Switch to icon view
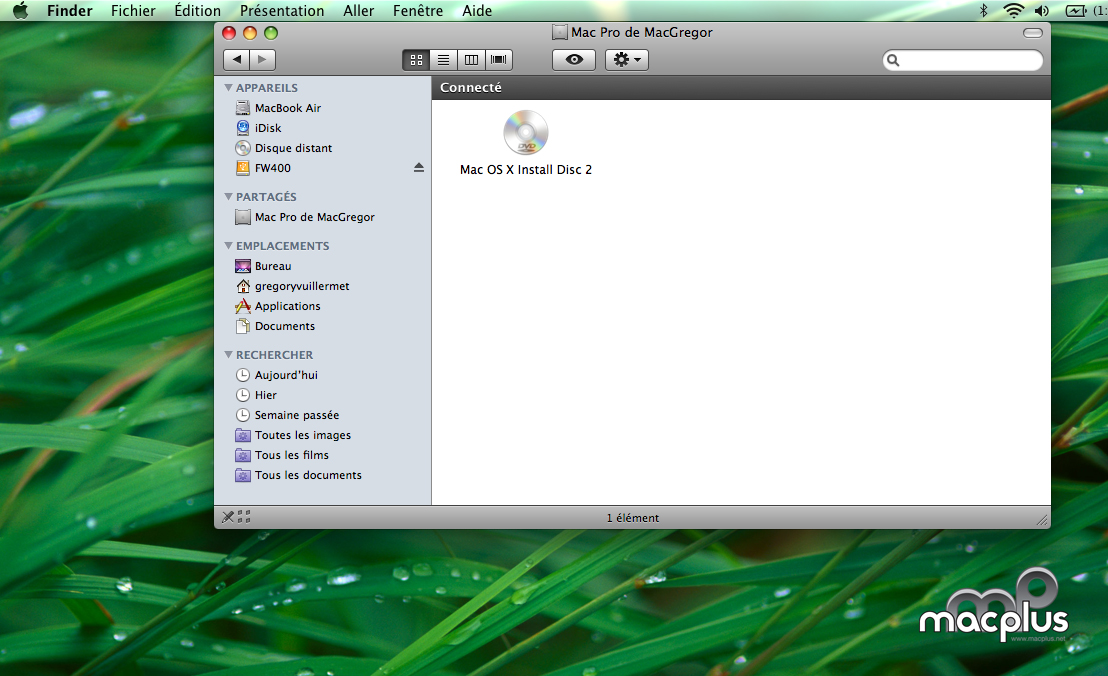Screen dimensions: 1108x676 [416, 60]
